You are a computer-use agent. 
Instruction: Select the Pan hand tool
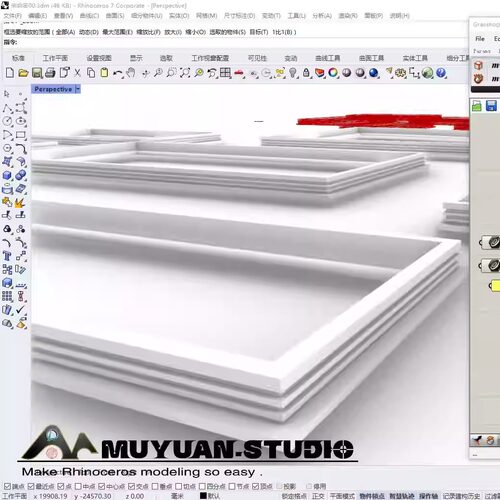click(x=131, y=73)
